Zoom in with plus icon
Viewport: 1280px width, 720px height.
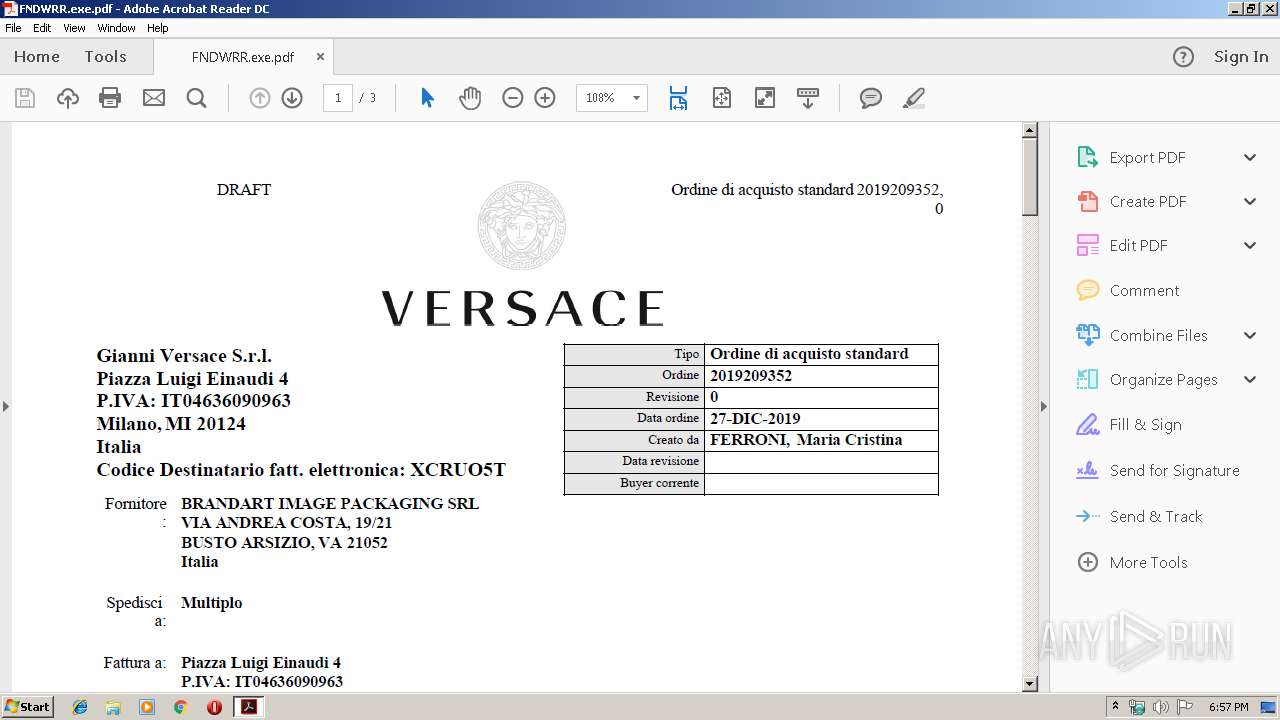point(545,98)
